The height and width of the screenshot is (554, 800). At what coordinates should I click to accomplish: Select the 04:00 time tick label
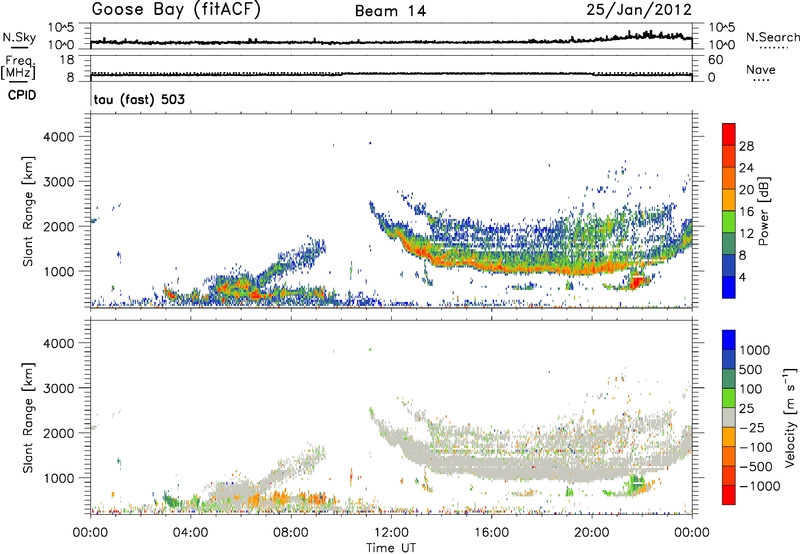(190, 533)
